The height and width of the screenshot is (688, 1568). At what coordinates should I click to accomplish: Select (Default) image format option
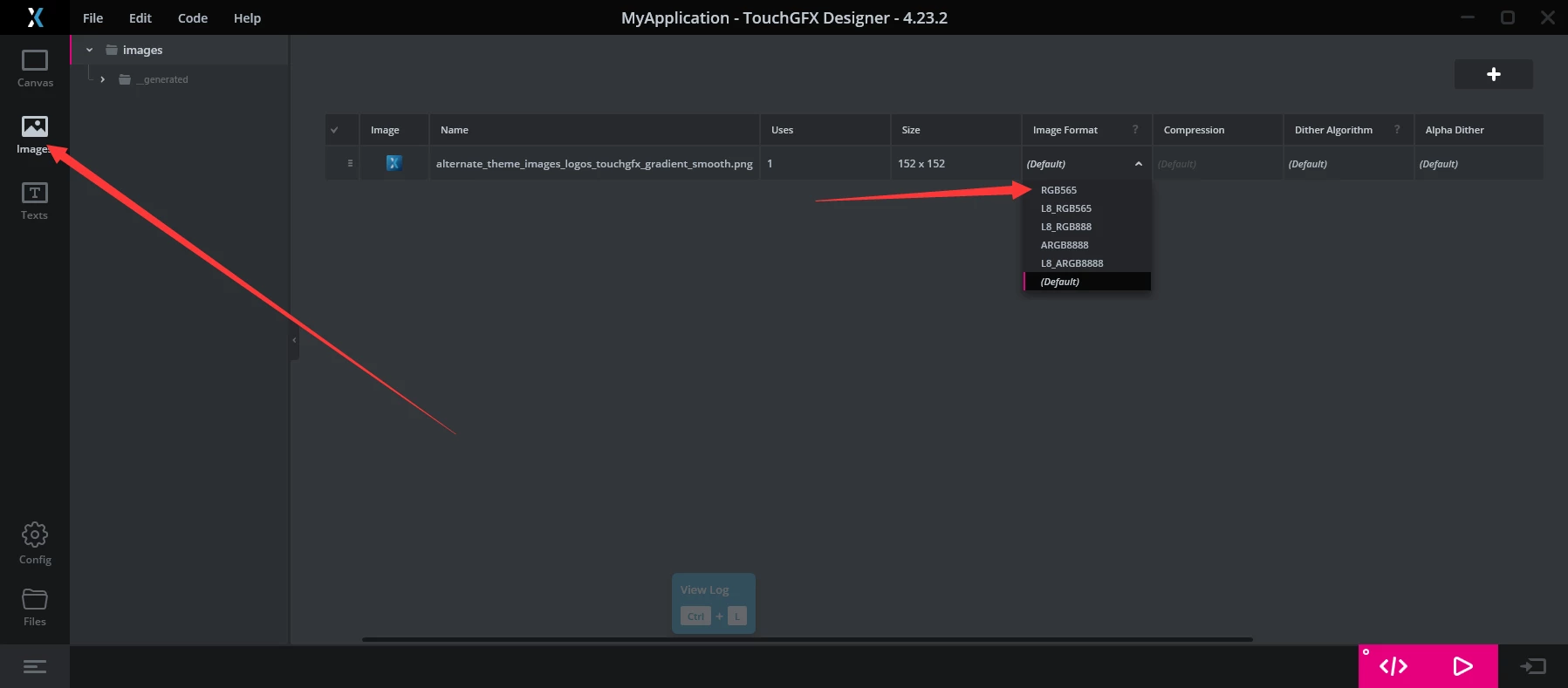(x=1087, y=282)
